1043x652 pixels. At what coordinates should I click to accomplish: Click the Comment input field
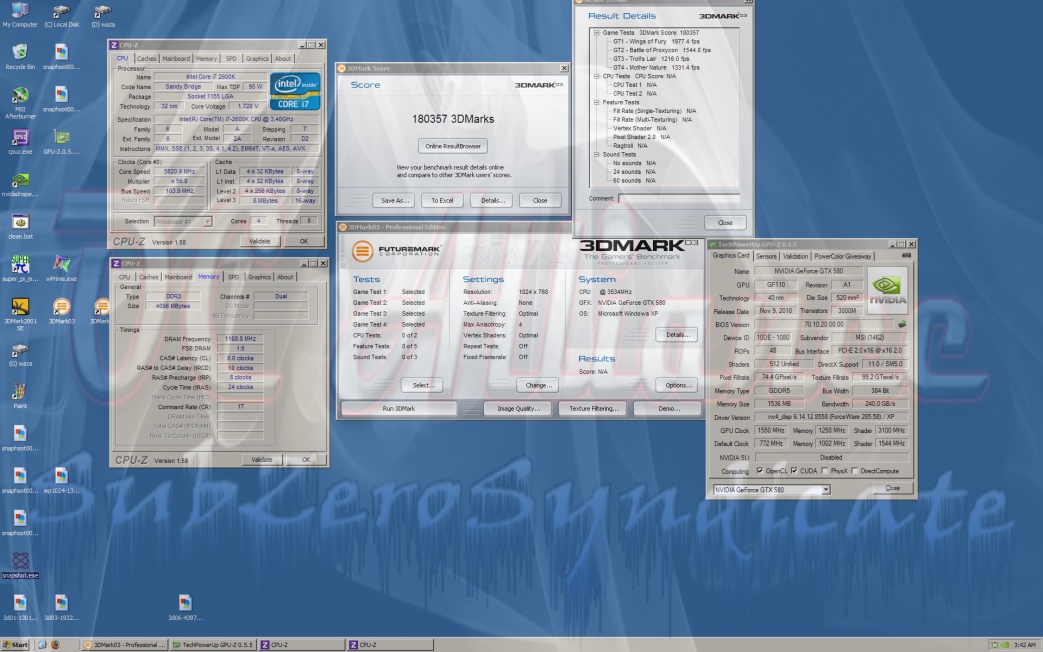point(678,198)
